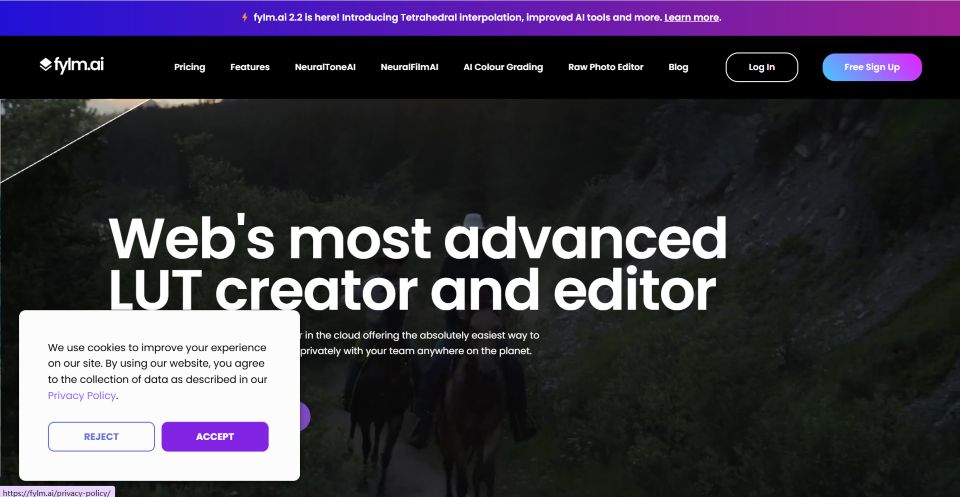The image size is (960, 497).
Task: Visit the Blog link
Action: click(x=678, y=67)
